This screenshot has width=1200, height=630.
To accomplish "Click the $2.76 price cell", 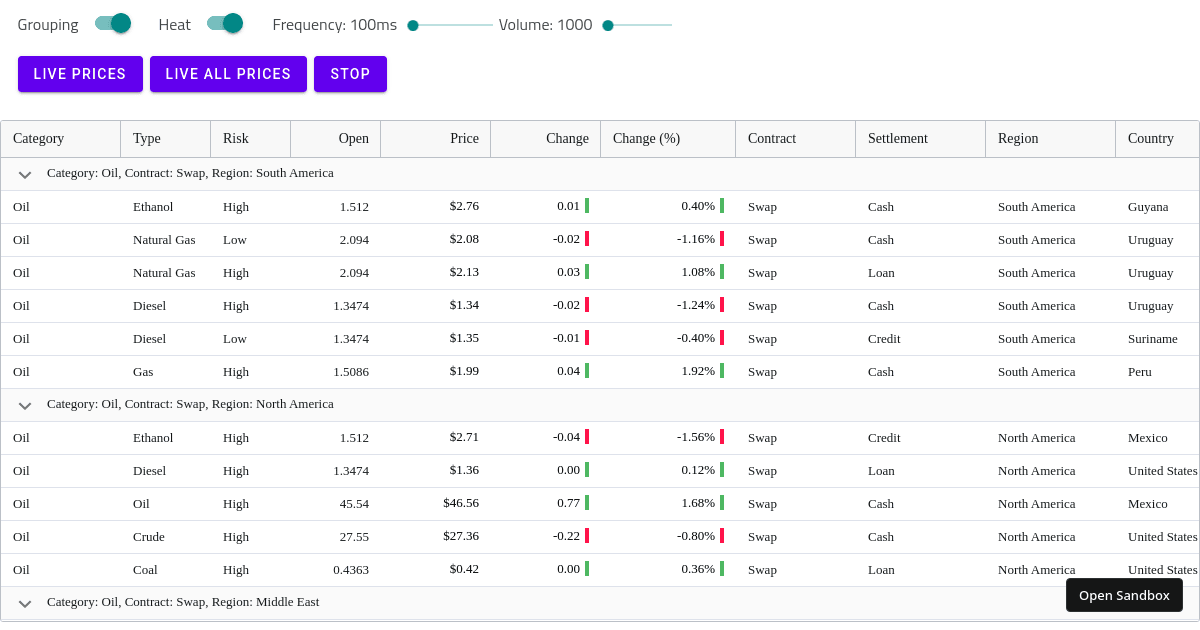I will pos(436,207).
